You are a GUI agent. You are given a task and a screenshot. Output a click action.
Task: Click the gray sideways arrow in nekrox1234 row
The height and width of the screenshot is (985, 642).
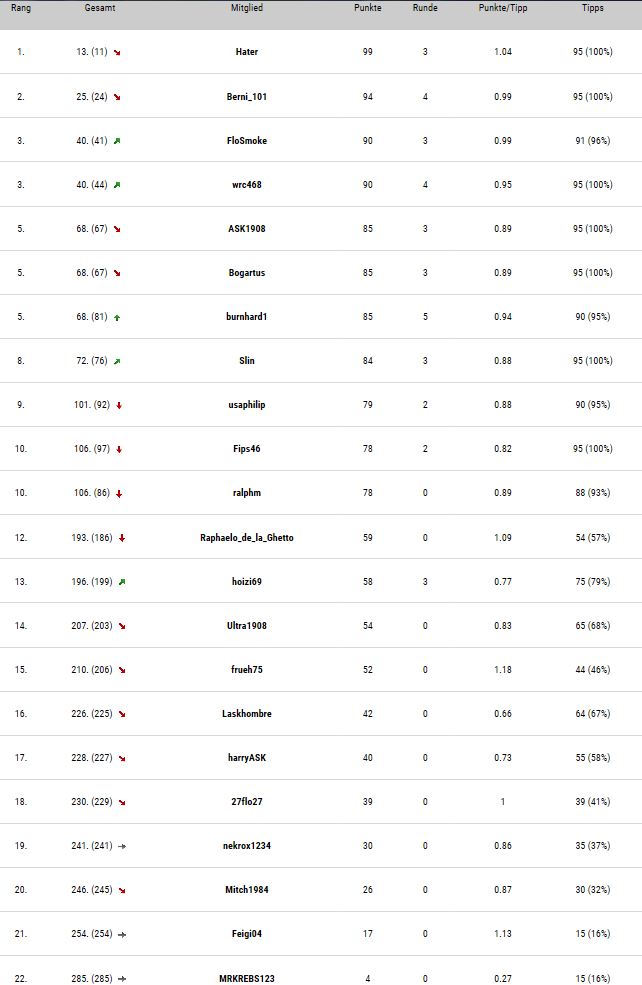[122, 846]
